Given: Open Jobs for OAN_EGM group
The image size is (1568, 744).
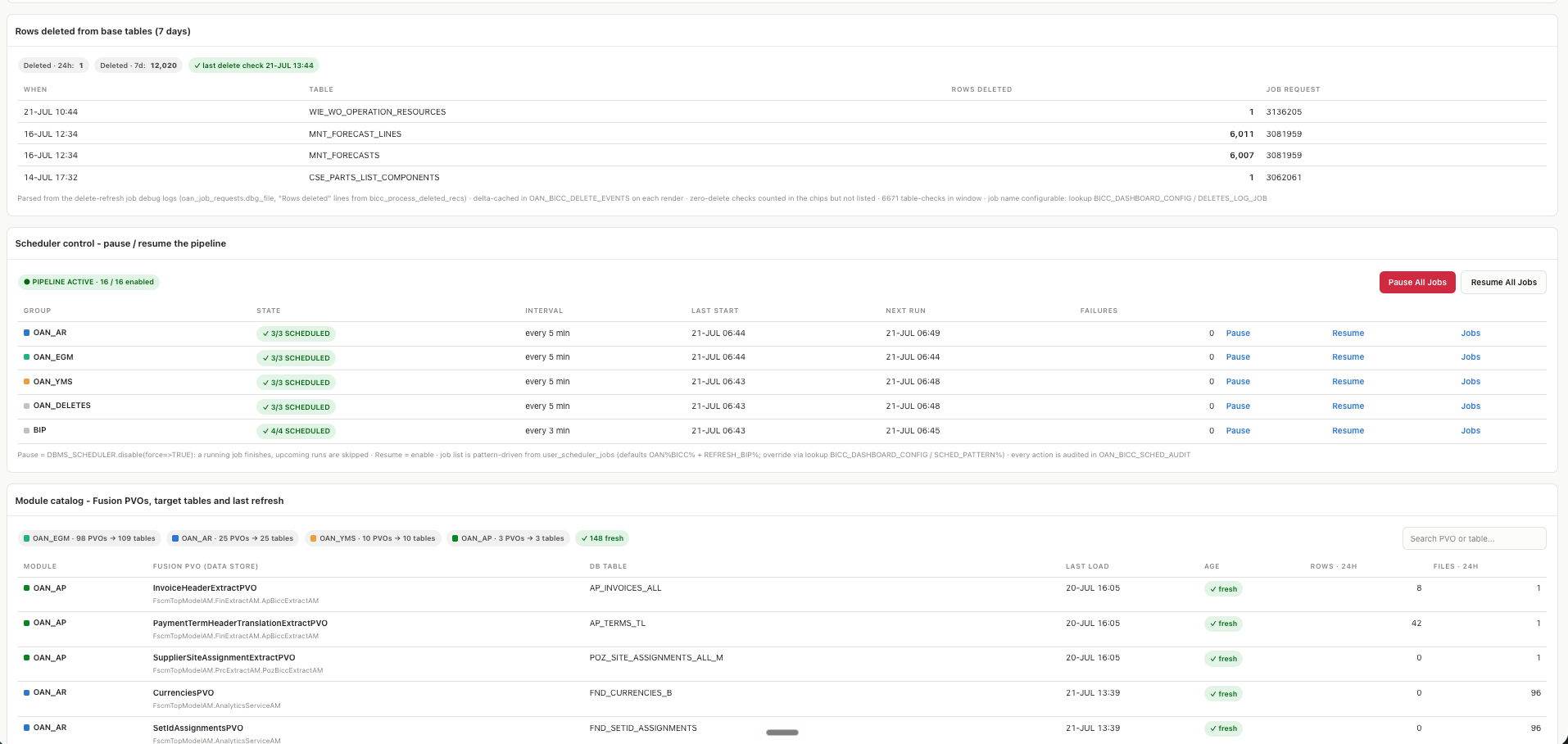Looking at the screenshot, I should [1471, 357].
